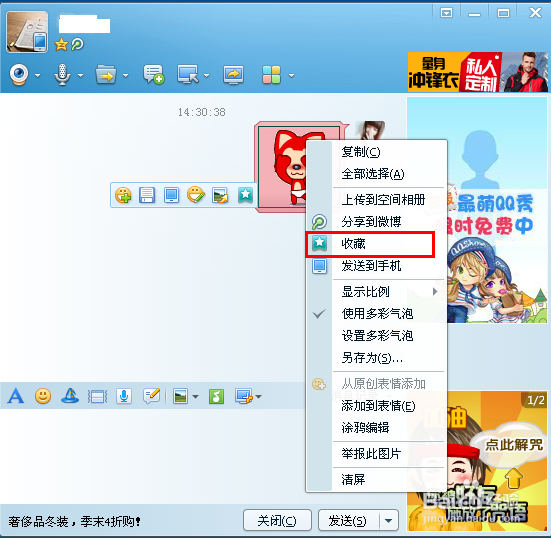The height and width of the screenshot is (538, 551).
Task: Open 设置多彩气泡 menu entry
Action: 377,336
